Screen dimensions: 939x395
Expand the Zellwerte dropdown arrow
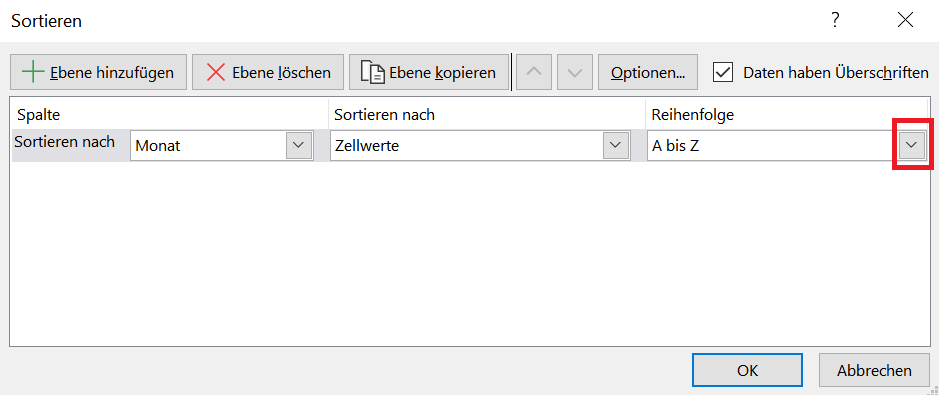click(614, 145)
